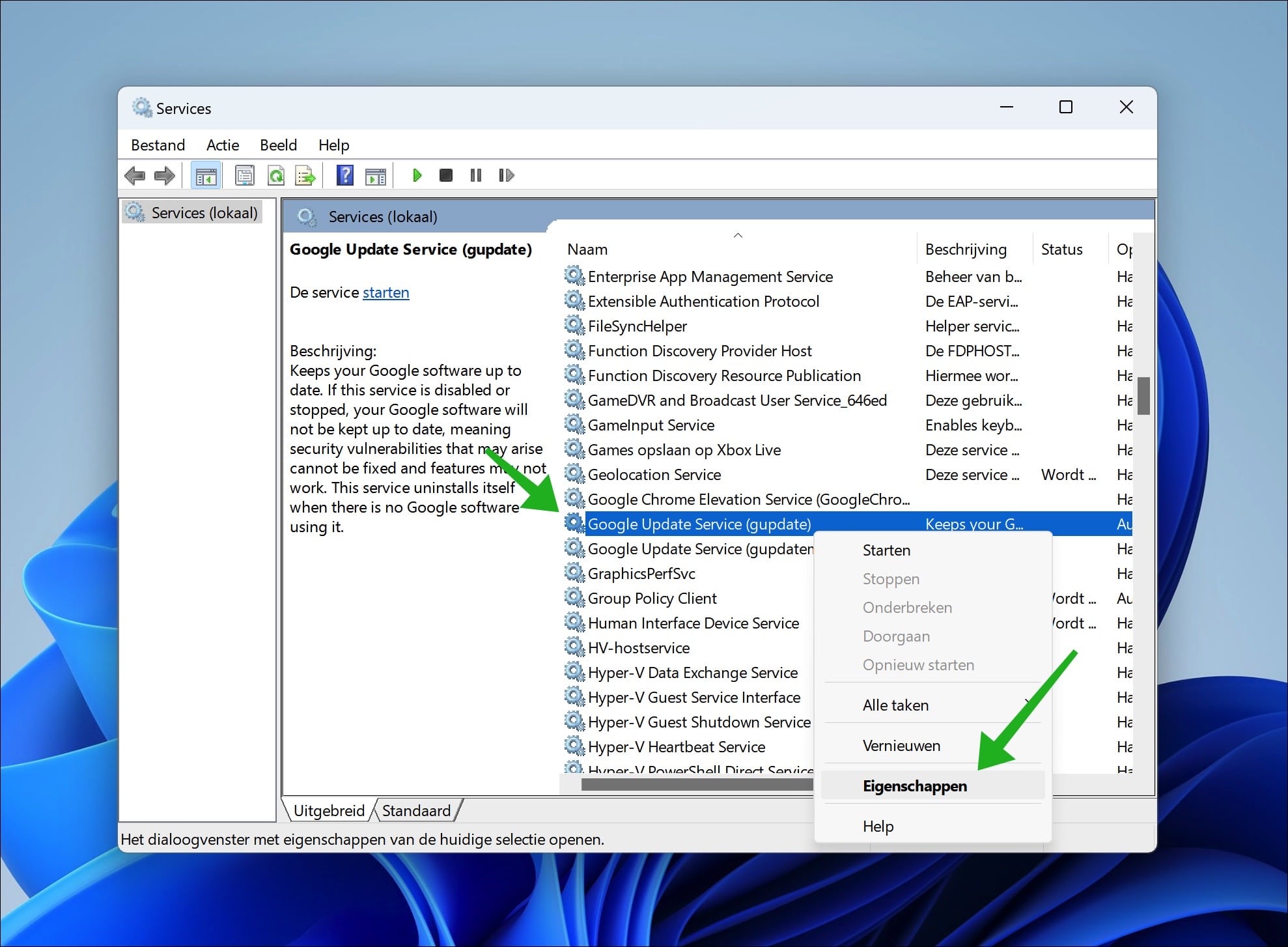Screen dimensions: 1288x947
Task: Toggle the console tree visibility toolbar button
Action: [205, 175]
